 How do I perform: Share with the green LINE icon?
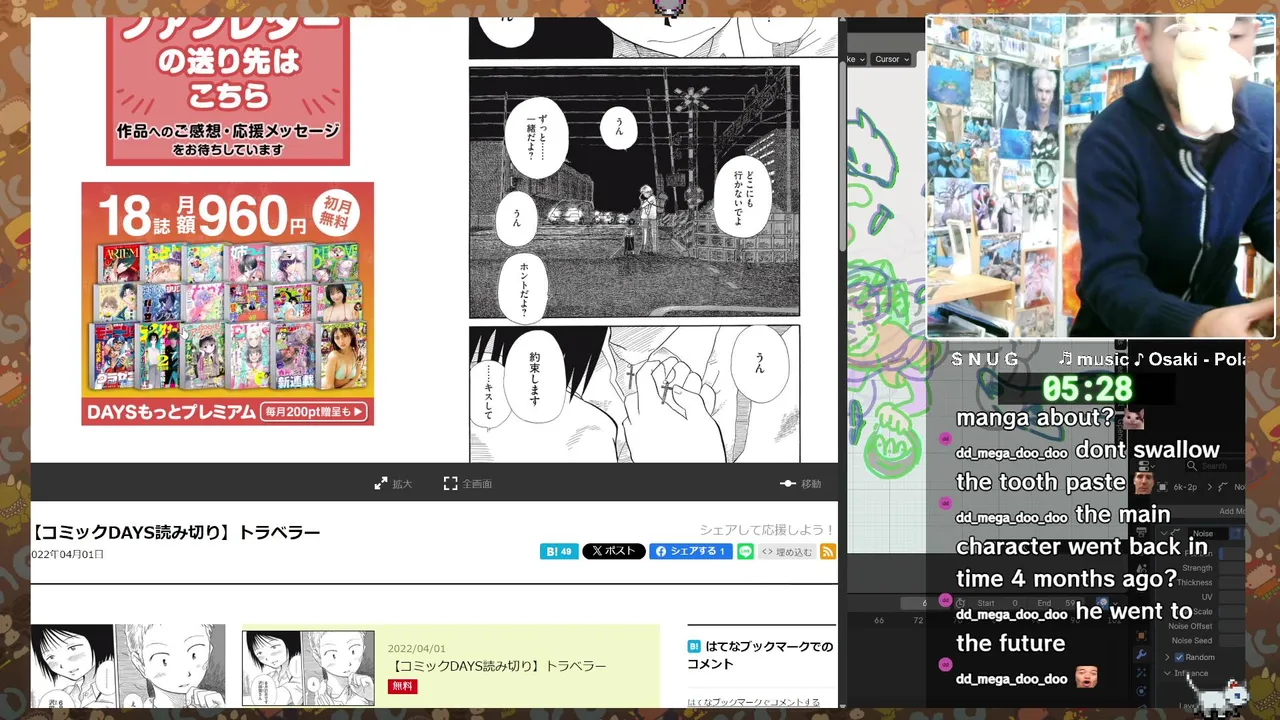coord(745,551)
